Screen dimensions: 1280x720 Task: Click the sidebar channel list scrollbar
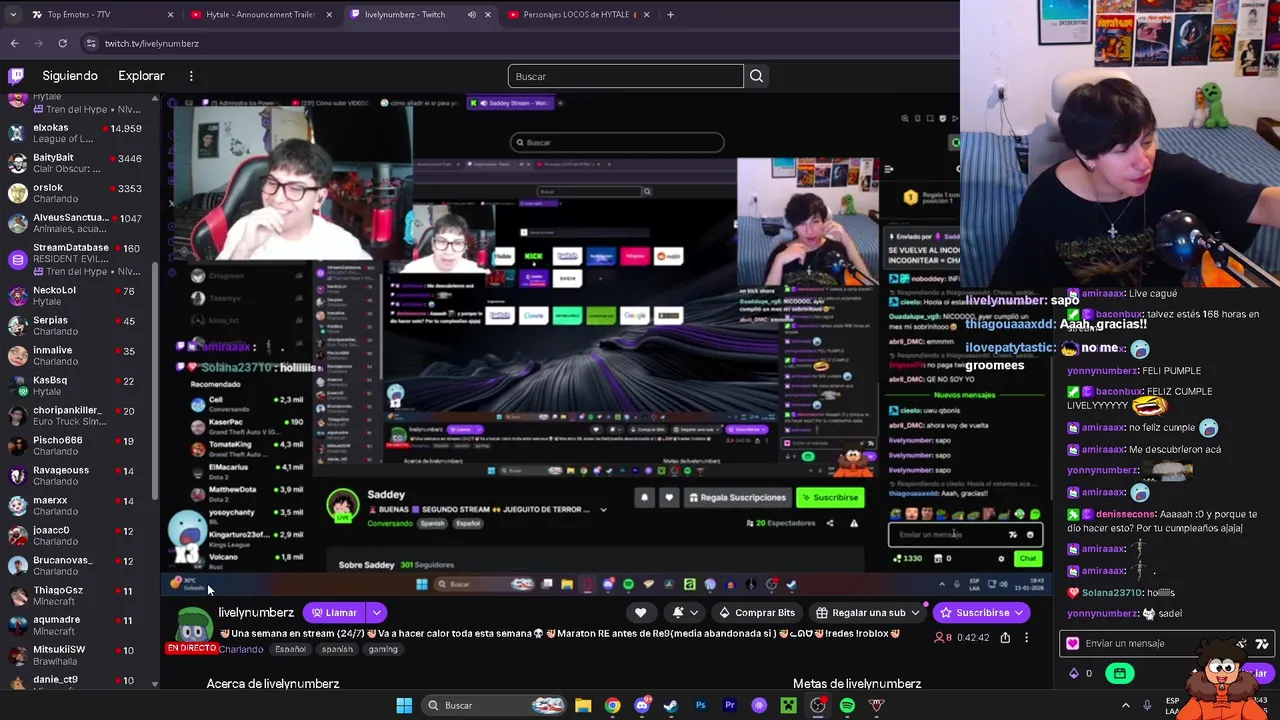pyautogui.click(x=154, y=380)
